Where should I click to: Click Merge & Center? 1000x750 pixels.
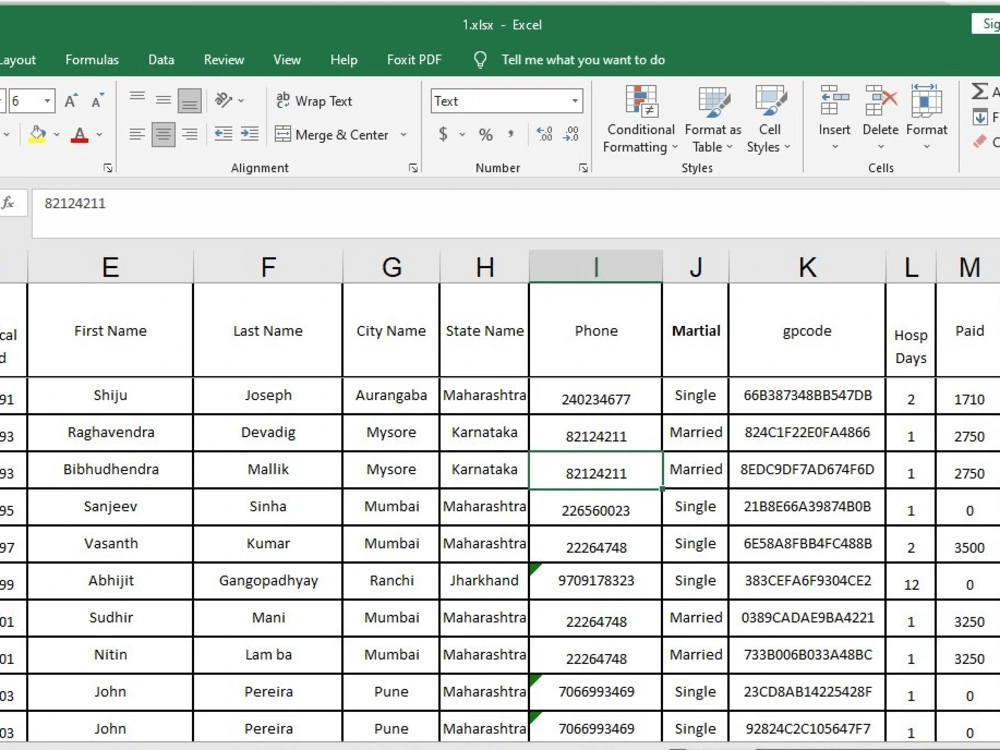coord(332,135)
